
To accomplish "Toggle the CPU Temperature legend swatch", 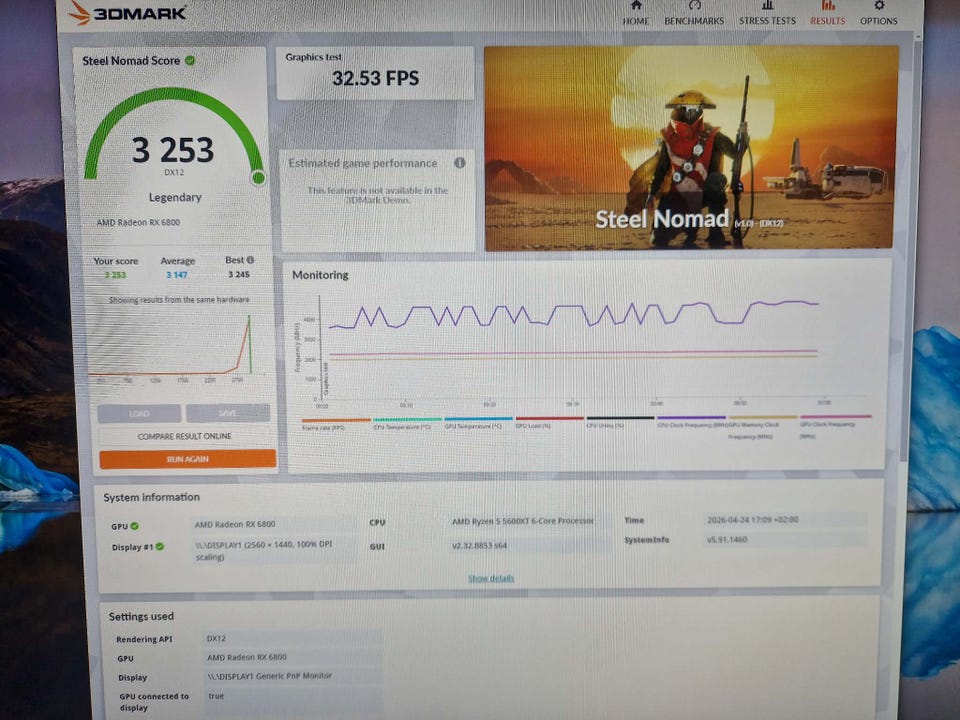I will click(x=407, y=419).
